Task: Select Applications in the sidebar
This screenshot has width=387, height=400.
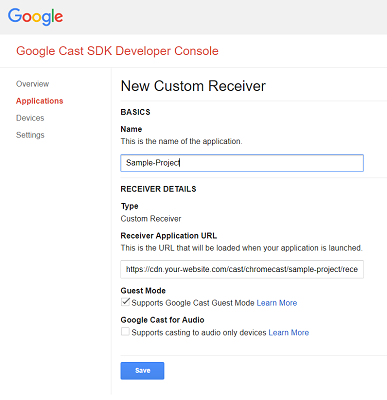Action: pos(40,101)
